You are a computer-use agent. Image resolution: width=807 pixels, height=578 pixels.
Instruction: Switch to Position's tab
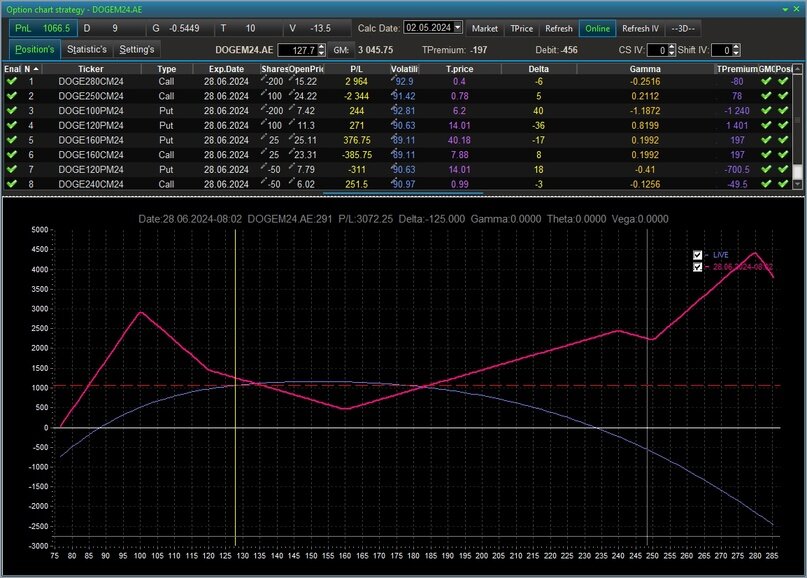34,49
